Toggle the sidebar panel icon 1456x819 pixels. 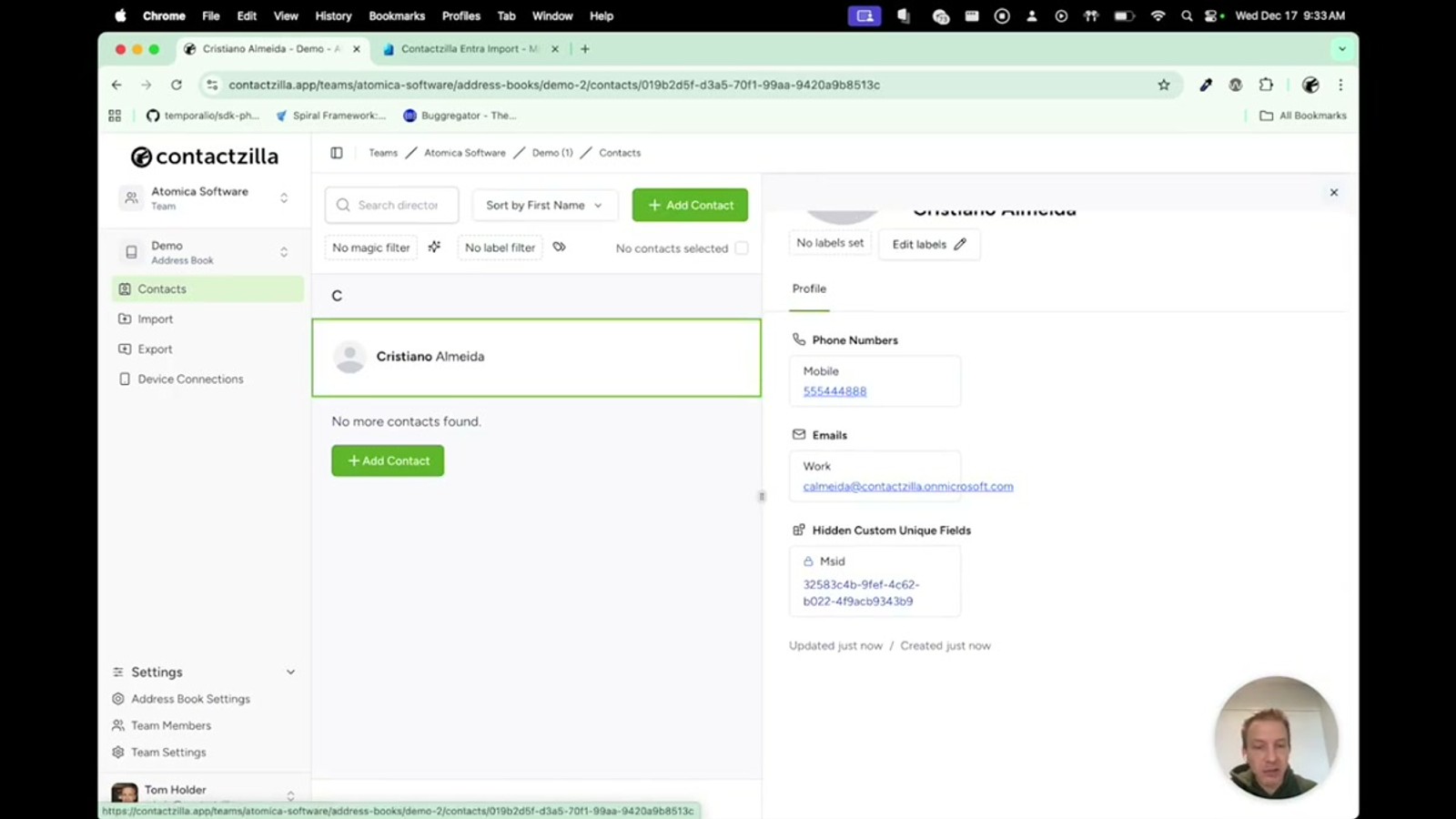tap(337, 153)
